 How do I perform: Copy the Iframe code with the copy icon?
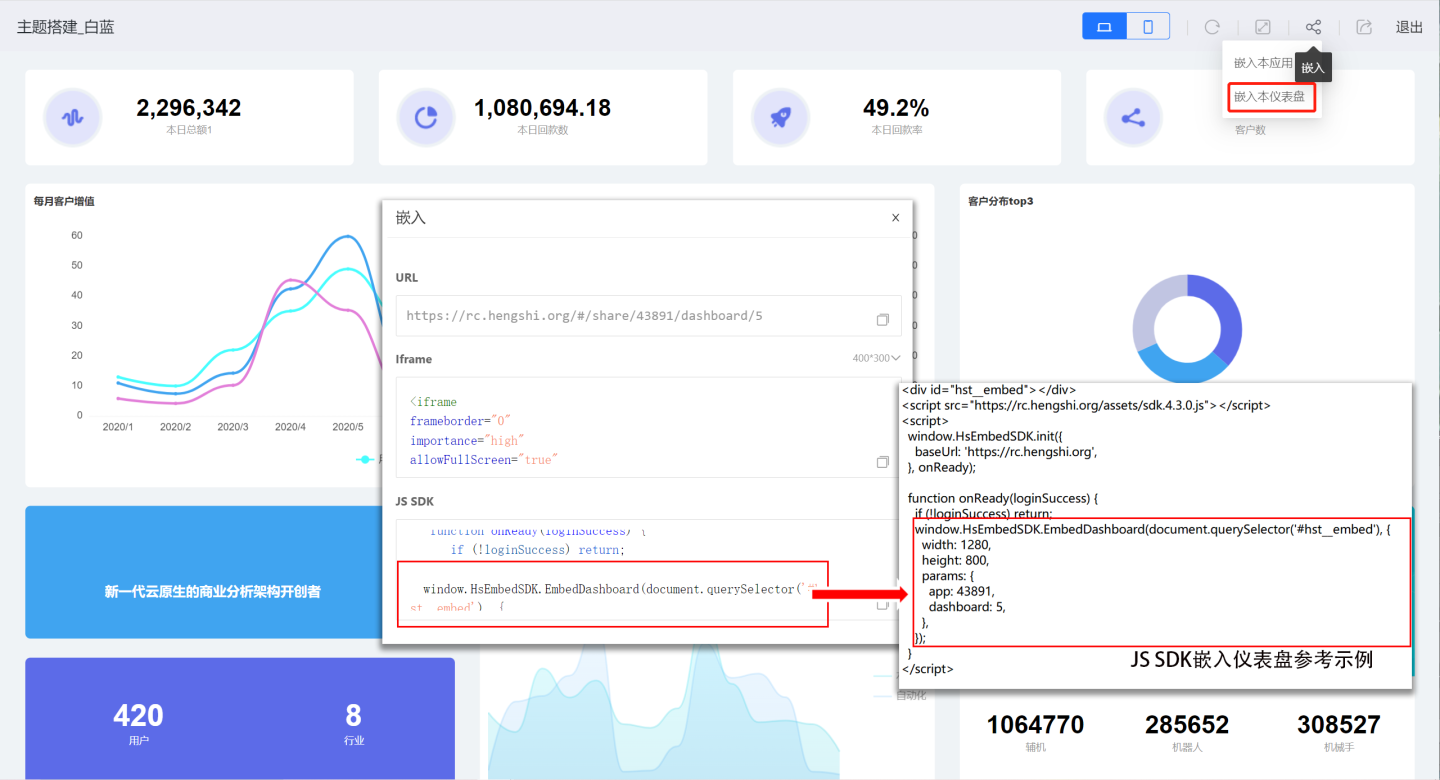882,461
